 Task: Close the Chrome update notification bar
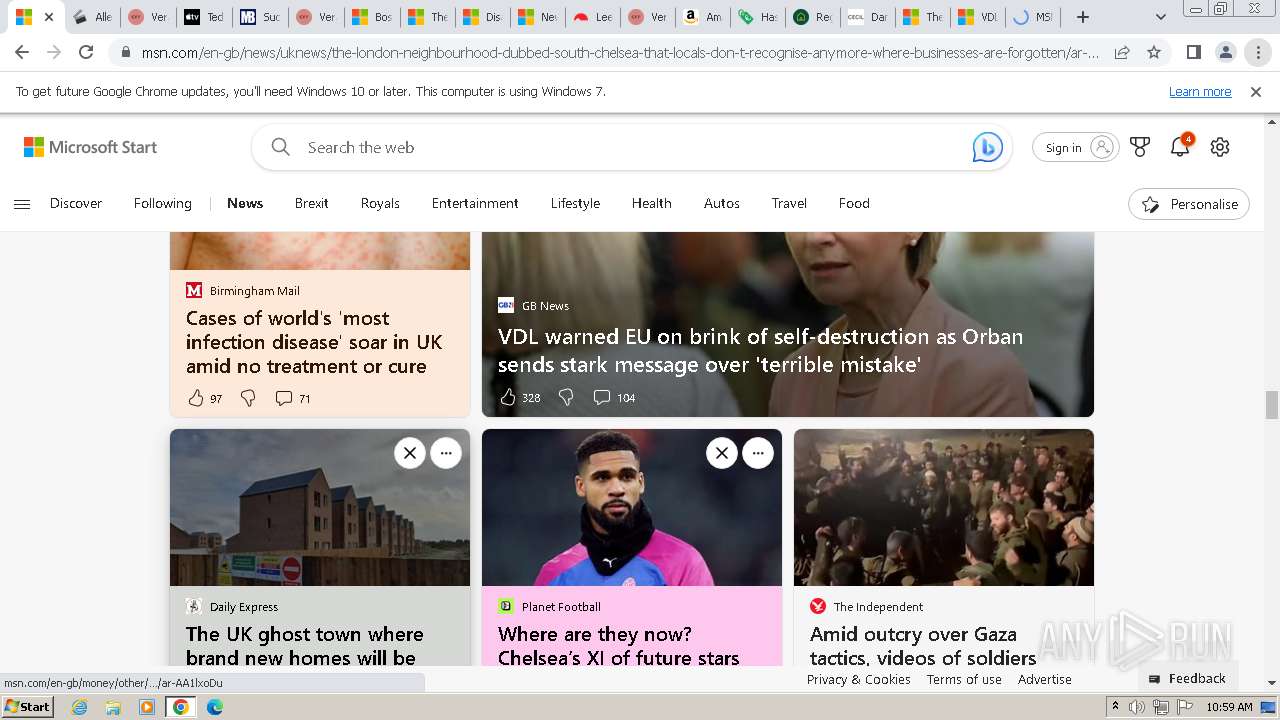[x=1256, y=91]
